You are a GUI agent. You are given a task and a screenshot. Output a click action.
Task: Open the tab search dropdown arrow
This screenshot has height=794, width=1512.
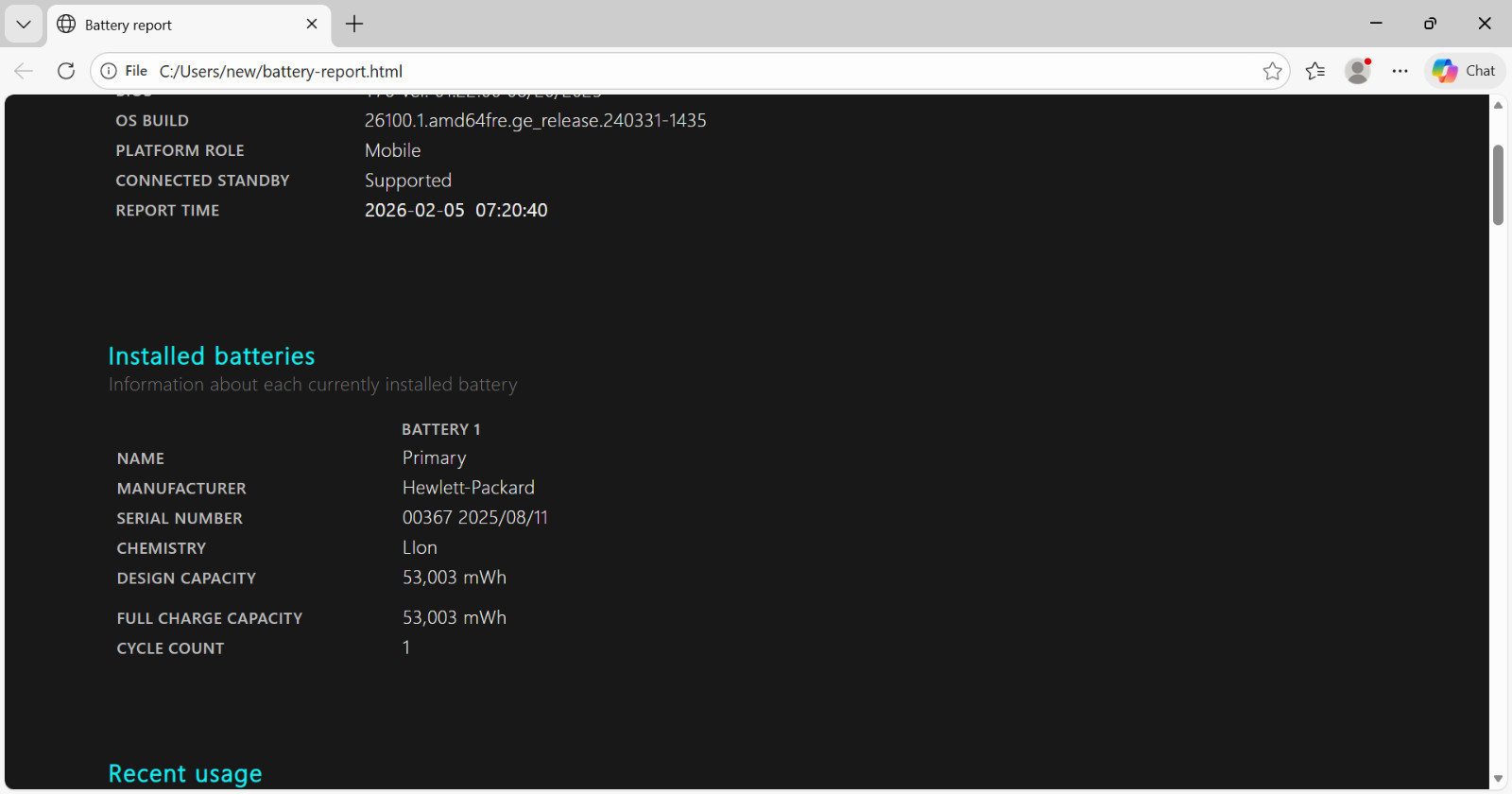pyautogui.click(x=24, y=25)
